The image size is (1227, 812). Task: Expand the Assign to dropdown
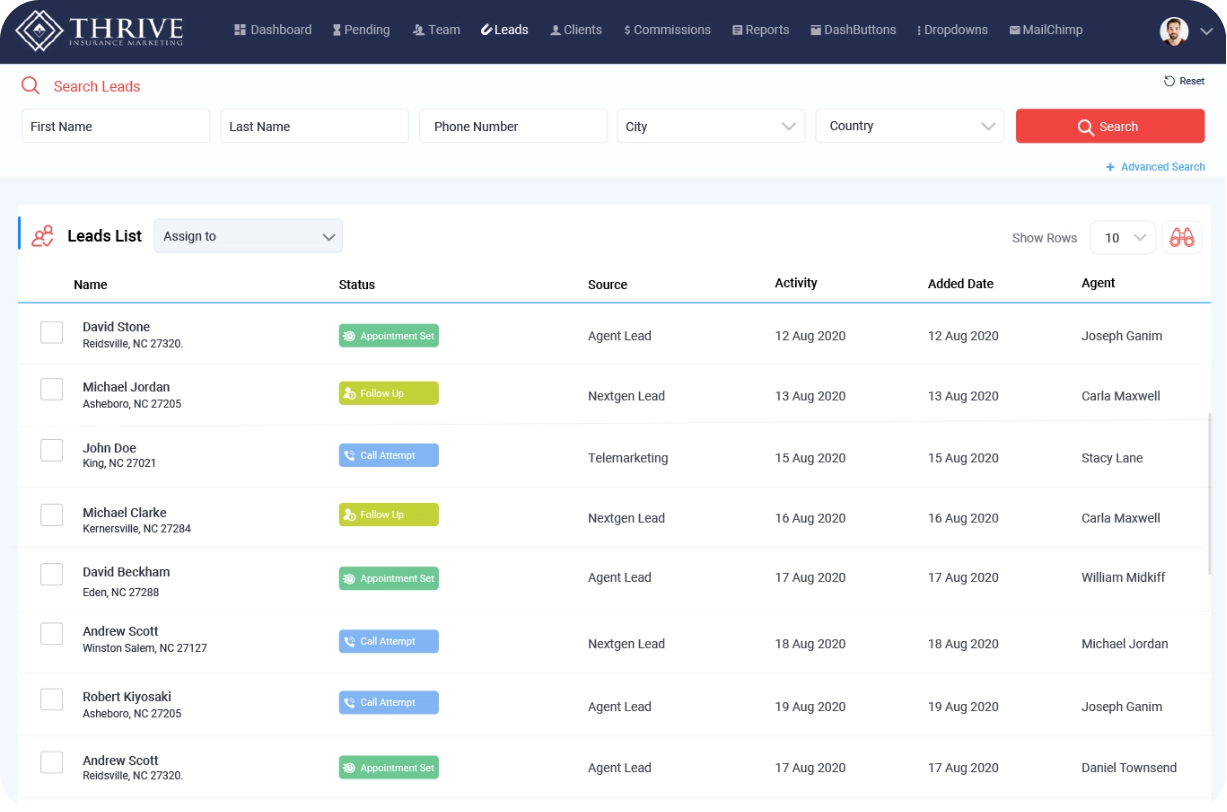(x=248, y=236)
